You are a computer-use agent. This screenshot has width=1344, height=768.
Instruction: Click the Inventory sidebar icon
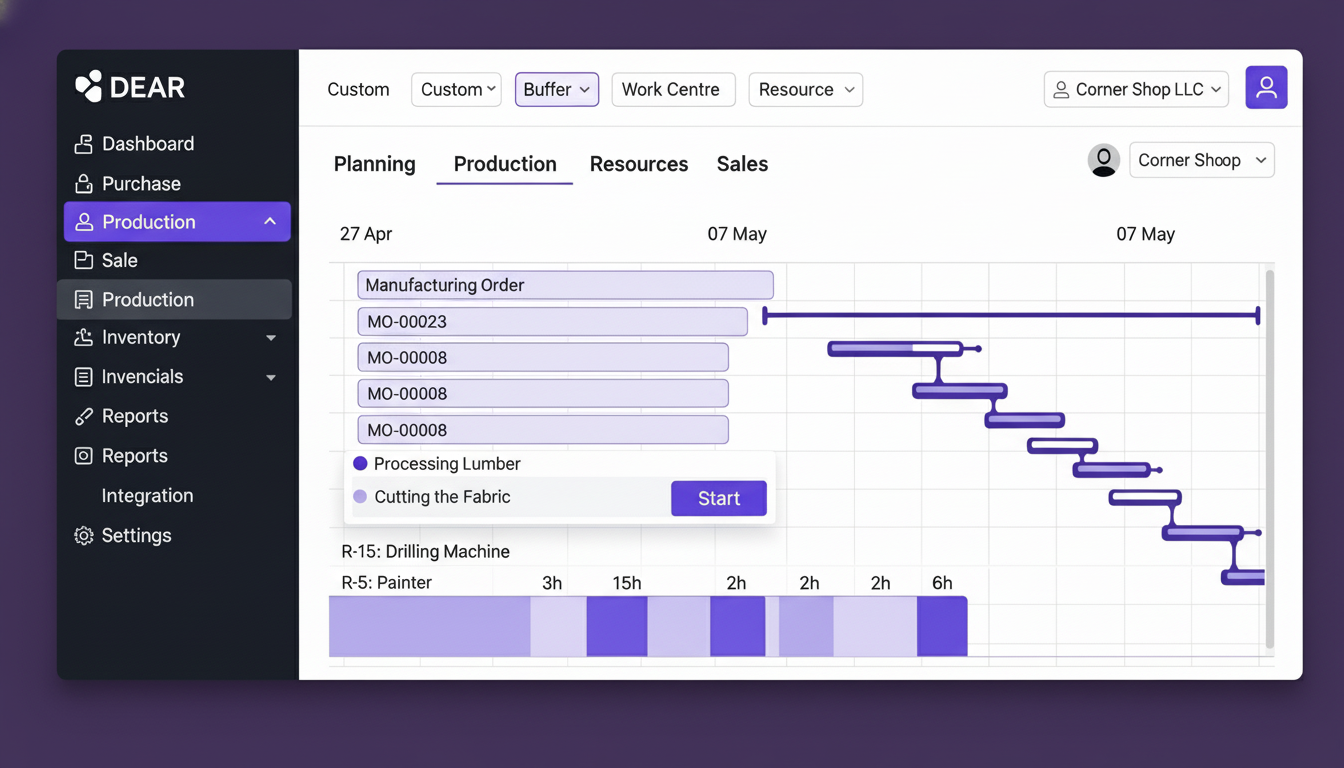pyautogui.click(x=84, y=338)
